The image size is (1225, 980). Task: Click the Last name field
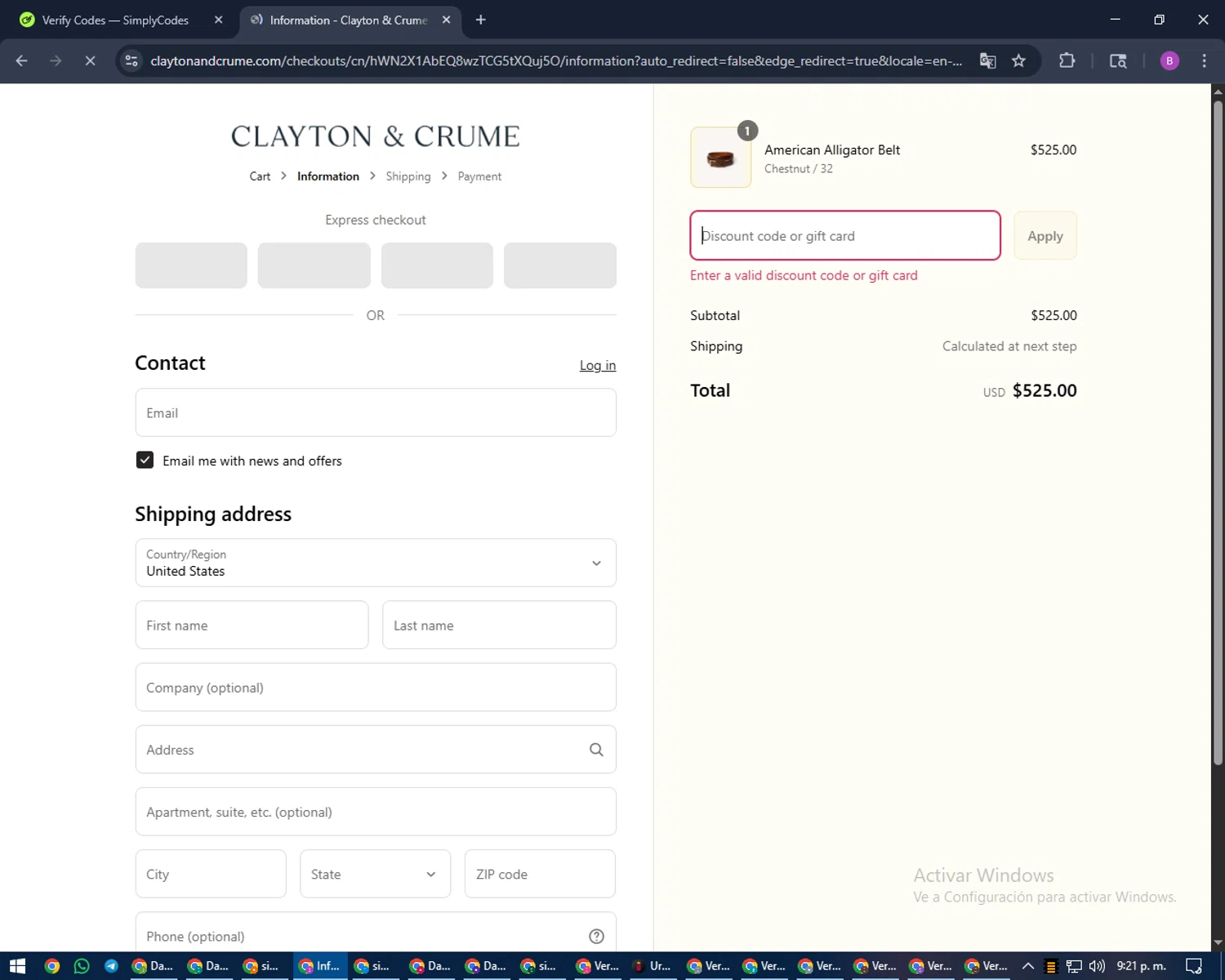pyautogui.click(x=499, y=625)
